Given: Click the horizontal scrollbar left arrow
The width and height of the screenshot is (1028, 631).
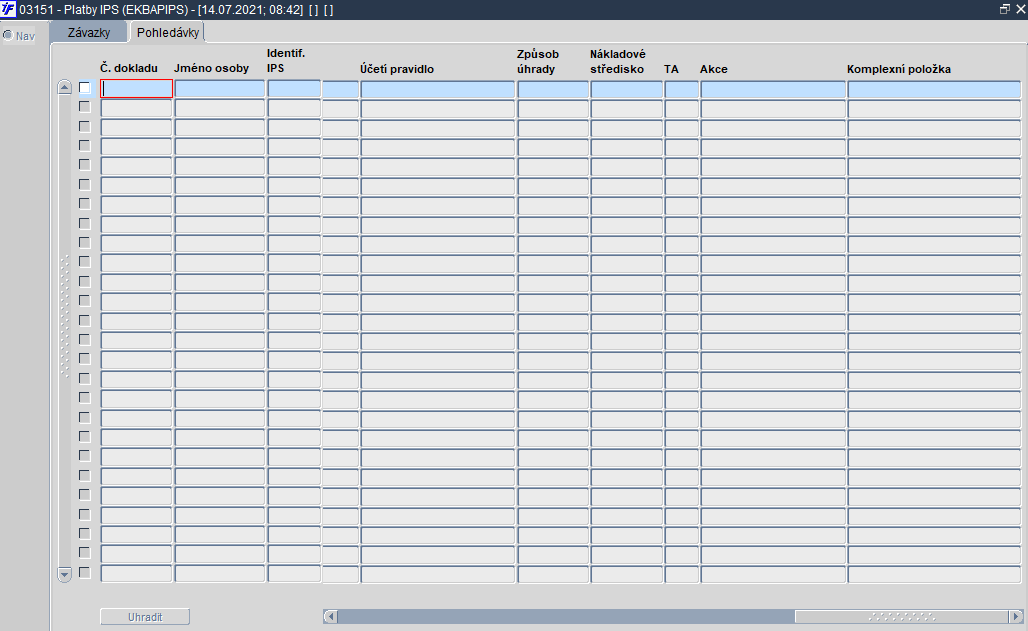Looking at the screenshot, I should click(x=330, y=617).
